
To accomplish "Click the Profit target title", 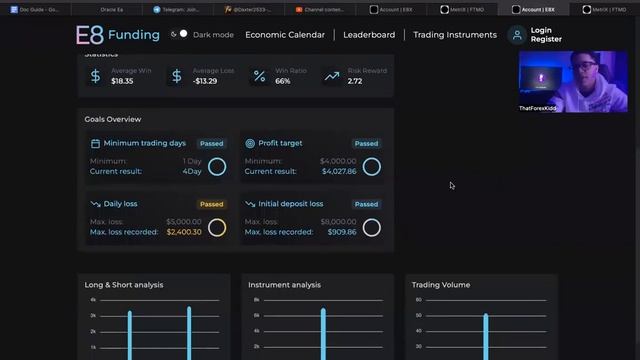I will pos(280,143).
